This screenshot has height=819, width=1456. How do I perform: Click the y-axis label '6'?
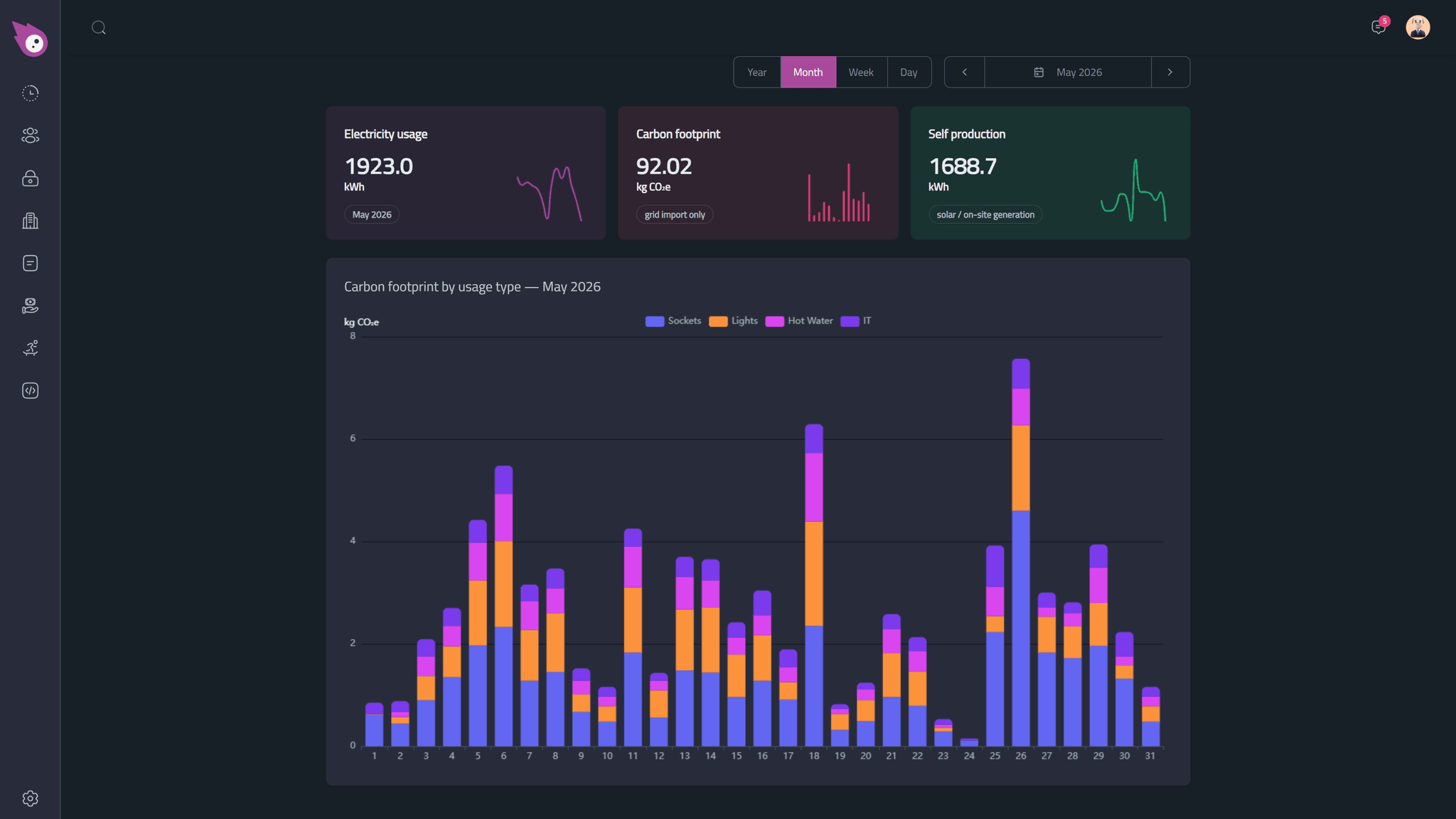(353, 438)
